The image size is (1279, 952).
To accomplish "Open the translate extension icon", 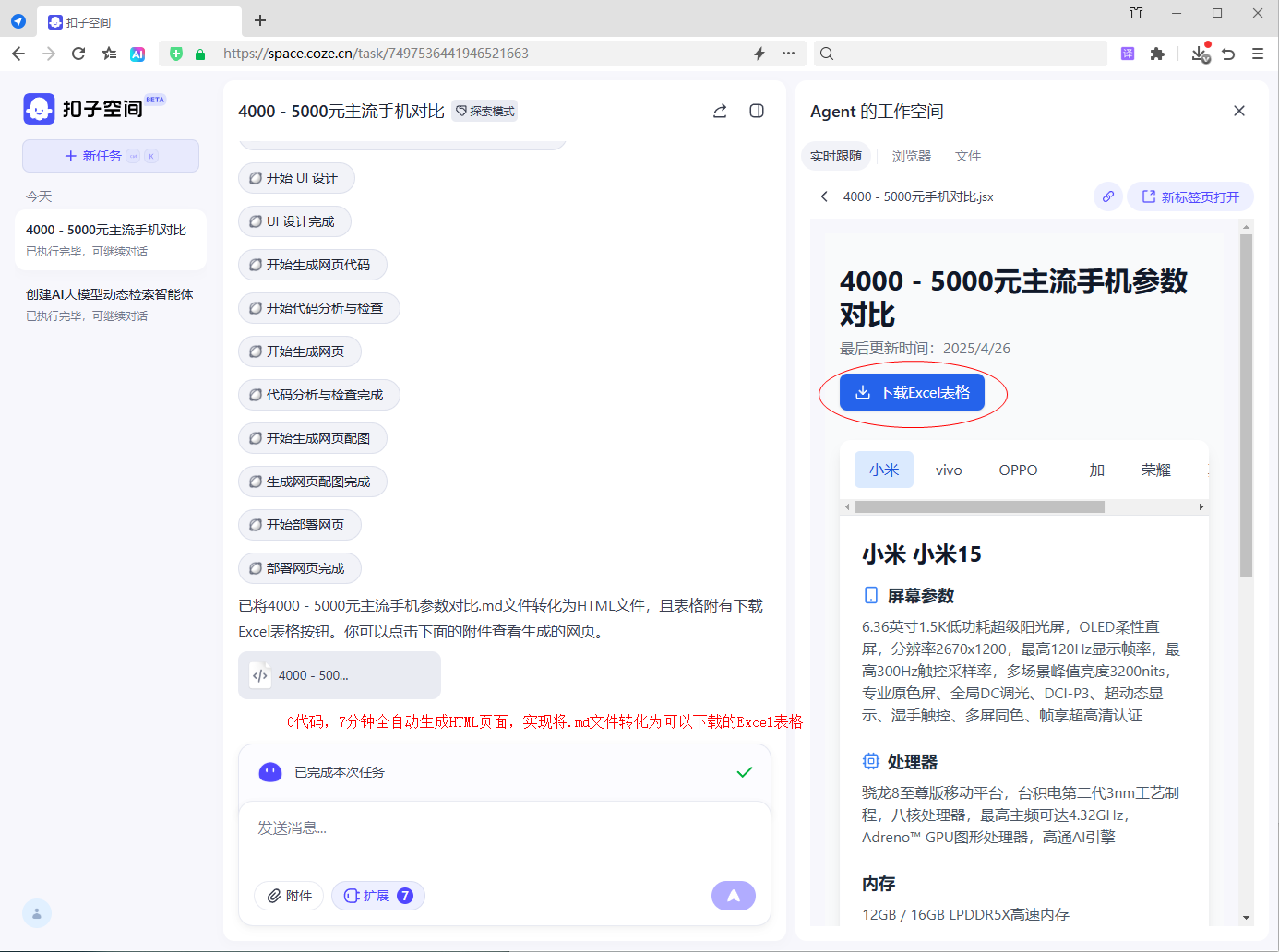I will tap(1128, 54).
